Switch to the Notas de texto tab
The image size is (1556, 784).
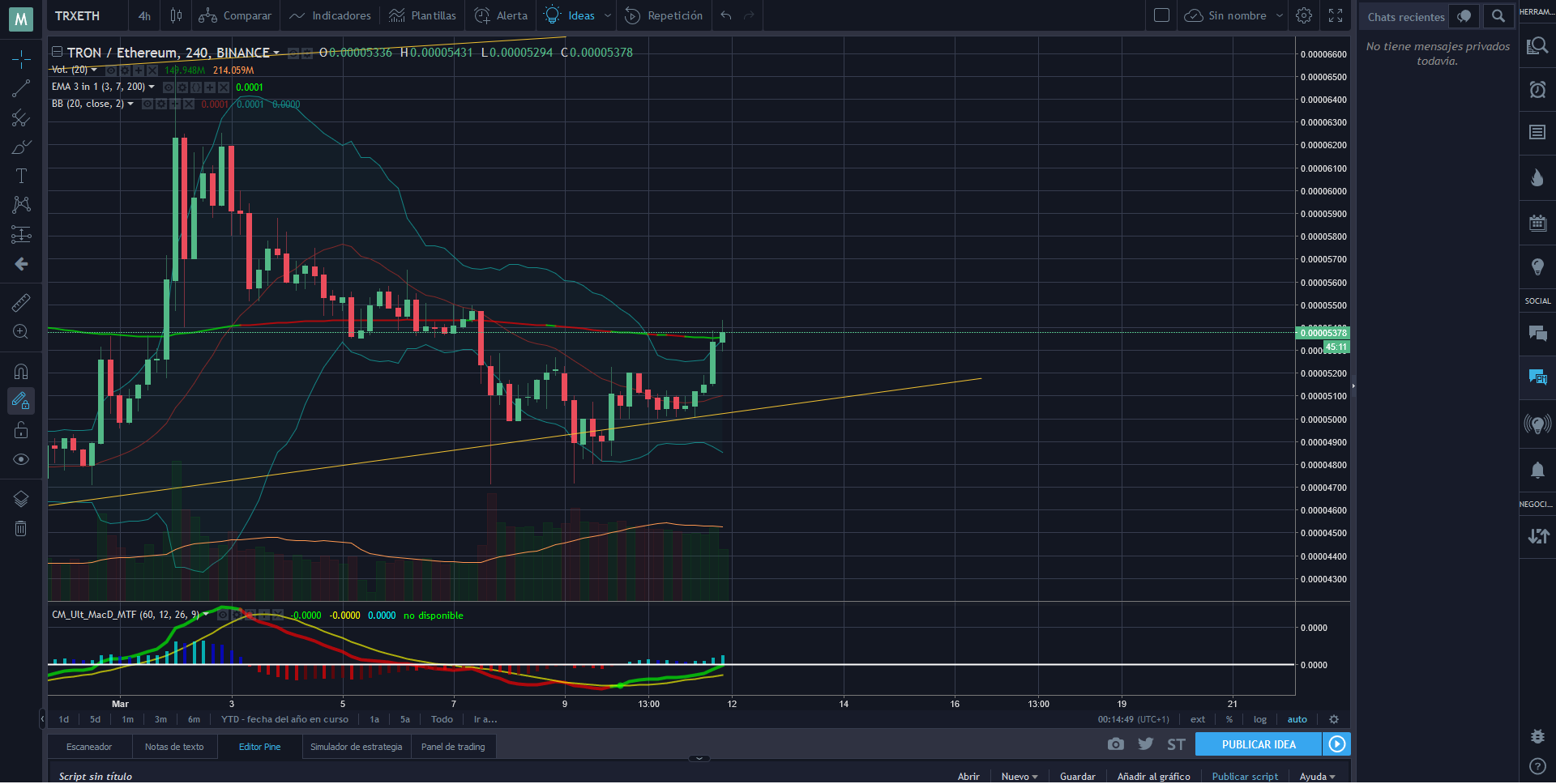click(174, 747)
